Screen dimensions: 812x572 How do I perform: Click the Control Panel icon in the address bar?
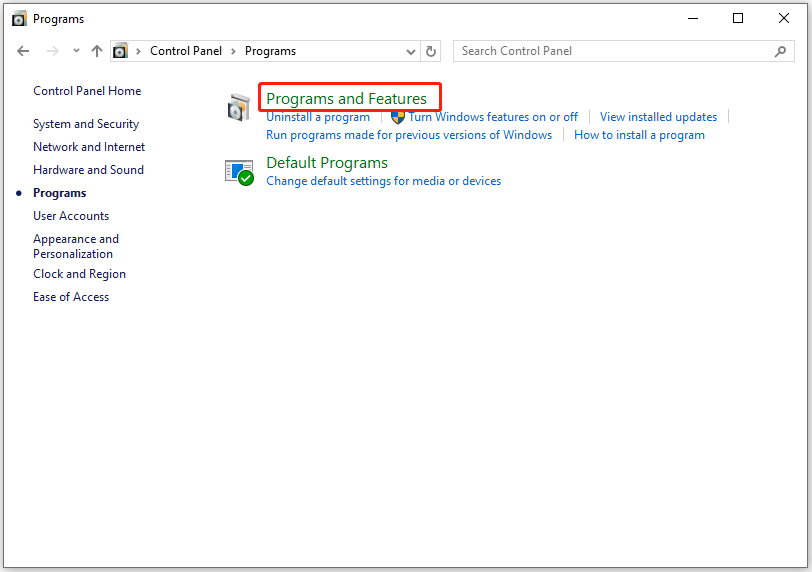click(x=120, y=51)
